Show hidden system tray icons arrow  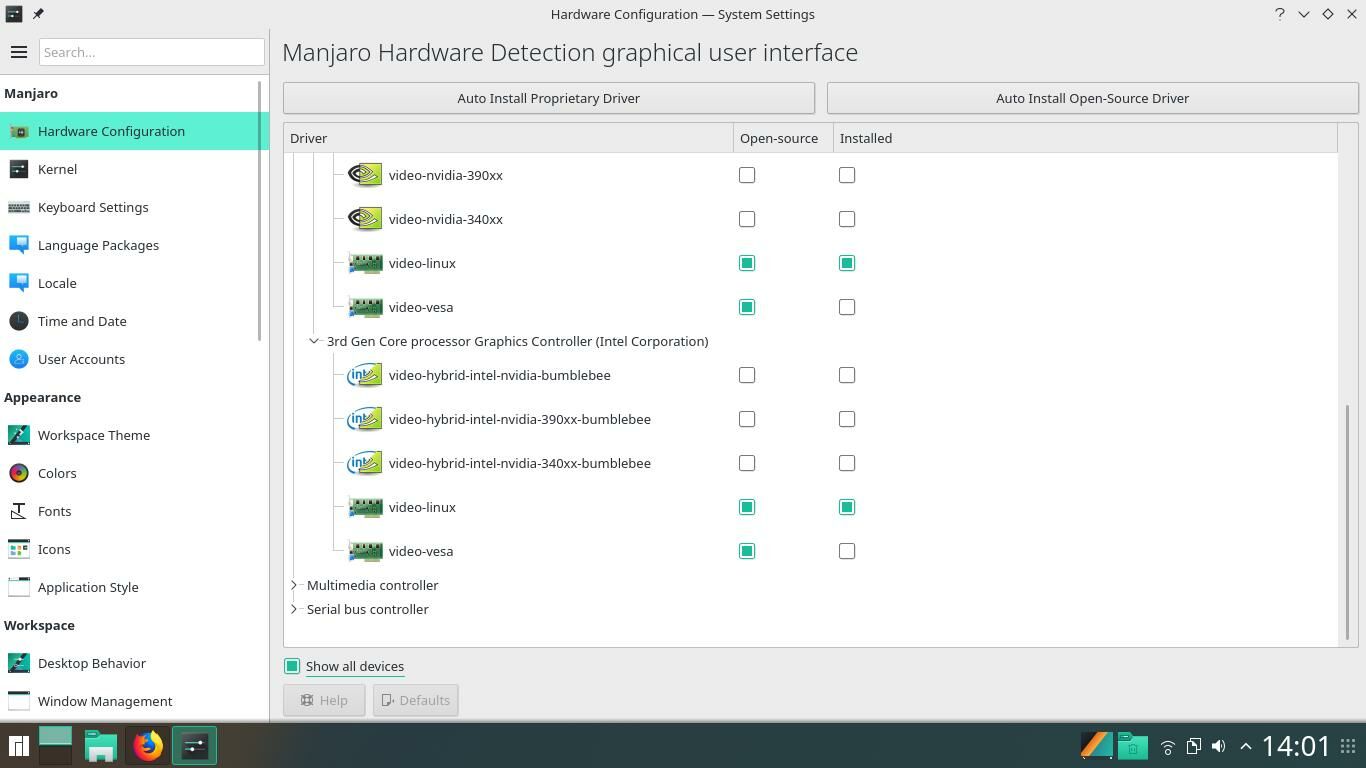pos(1245,746)
